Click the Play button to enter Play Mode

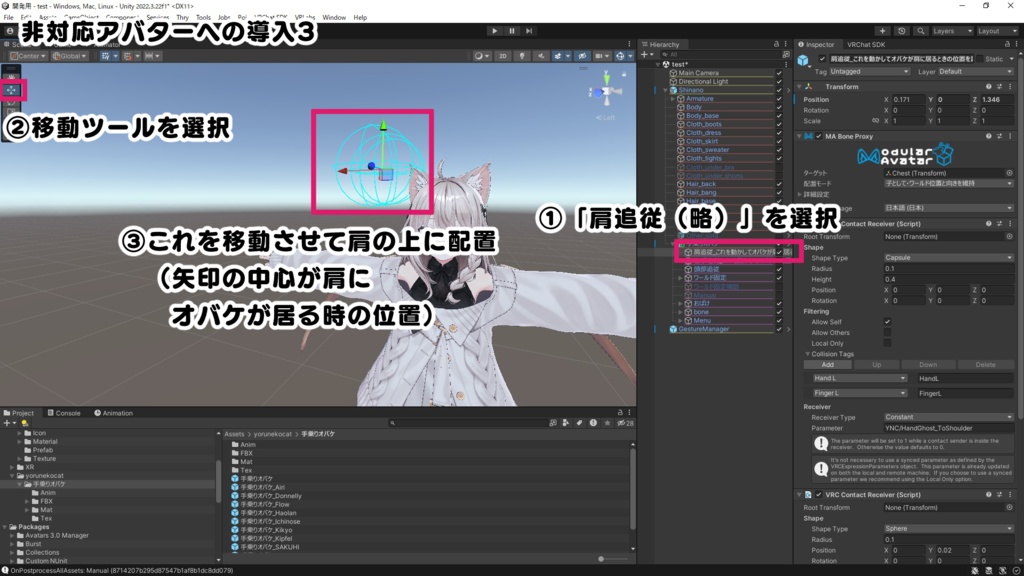495,30
